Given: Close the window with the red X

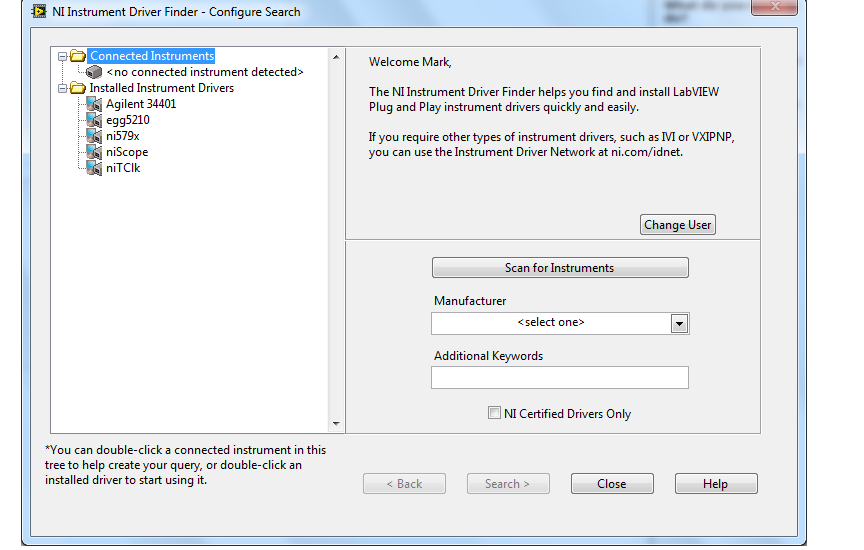Looking at the screenshot, I should pos(774,7).
